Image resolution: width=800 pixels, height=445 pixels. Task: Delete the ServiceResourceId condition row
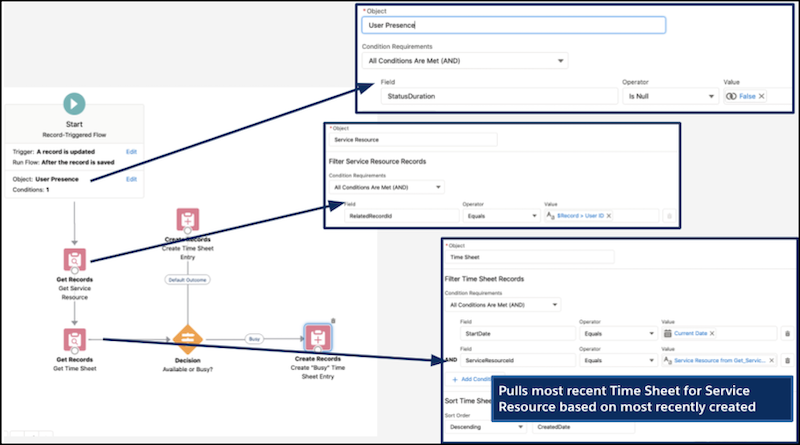coord(787,360)
